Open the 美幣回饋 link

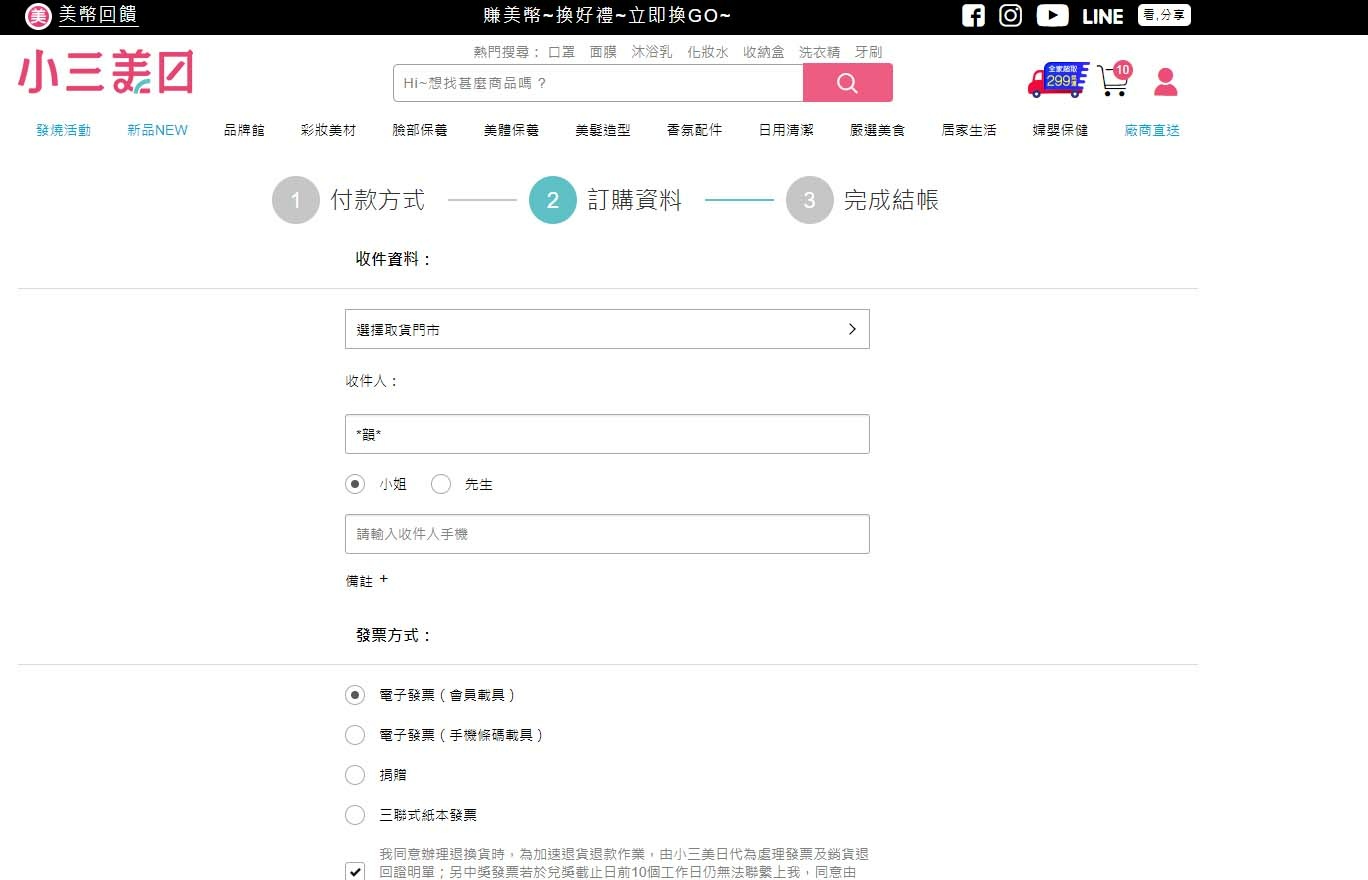(98, 15)
